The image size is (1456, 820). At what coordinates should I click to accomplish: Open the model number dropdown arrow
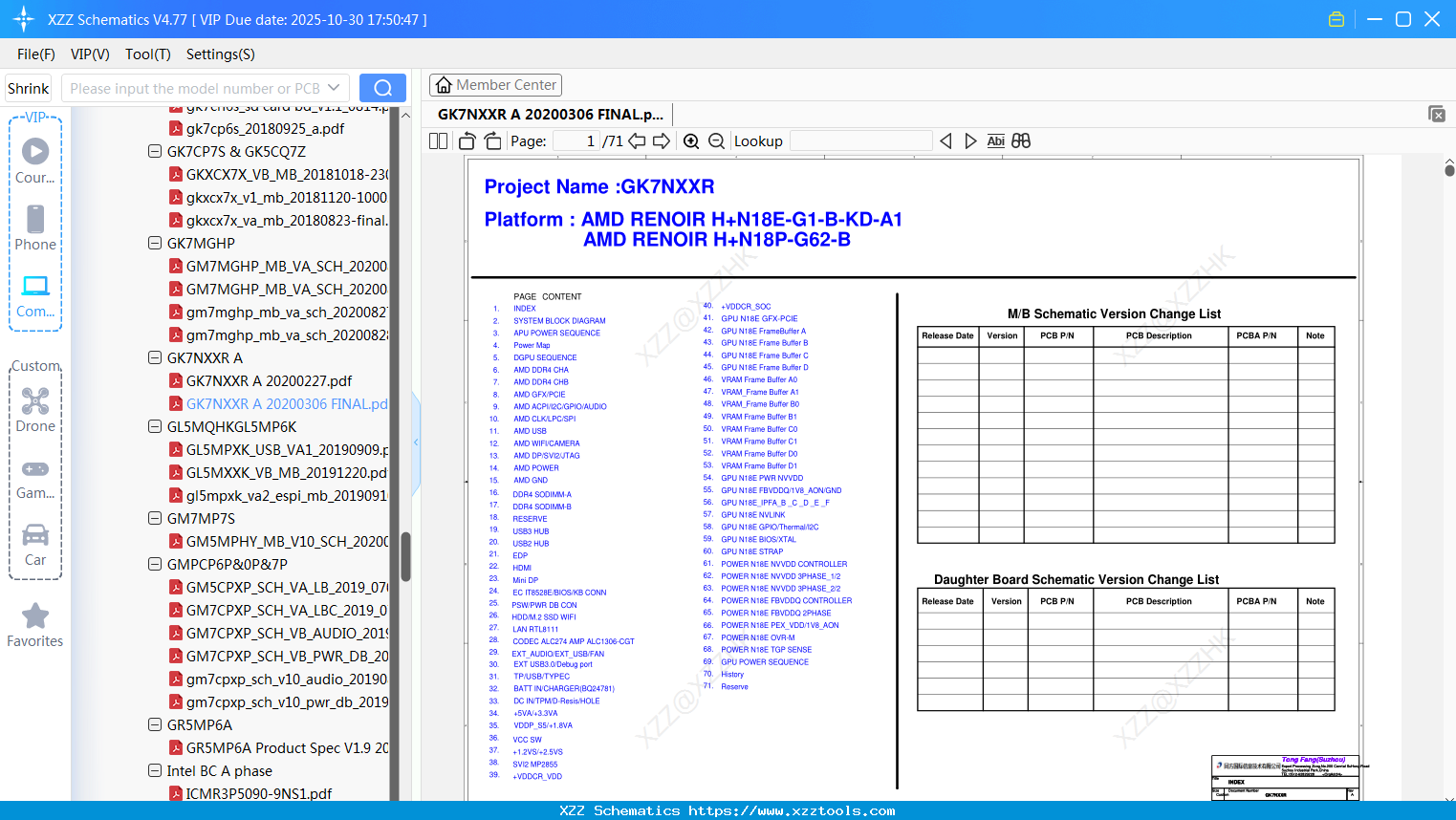(334, 88)
